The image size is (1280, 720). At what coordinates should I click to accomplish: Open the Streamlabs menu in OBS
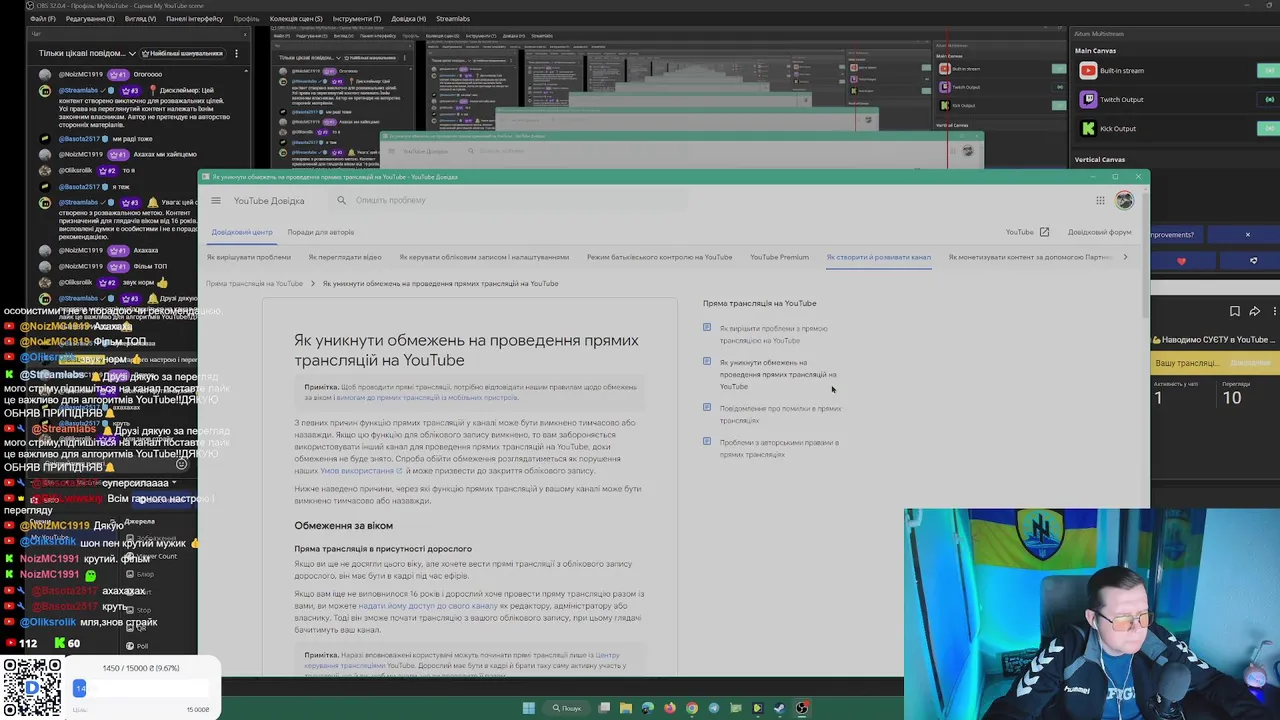click(453, 18)
